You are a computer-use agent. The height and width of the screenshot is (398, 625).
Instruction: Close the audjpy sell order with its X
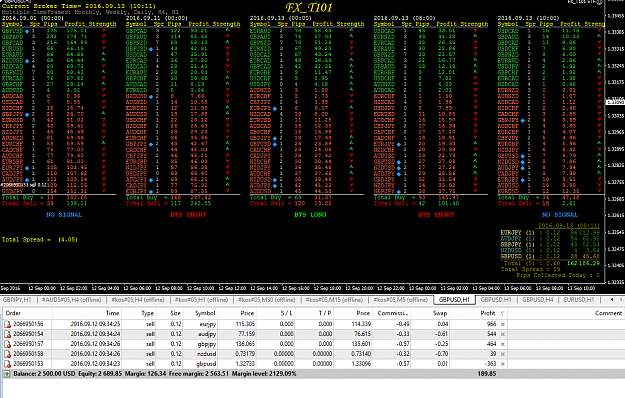coord(503,334)
